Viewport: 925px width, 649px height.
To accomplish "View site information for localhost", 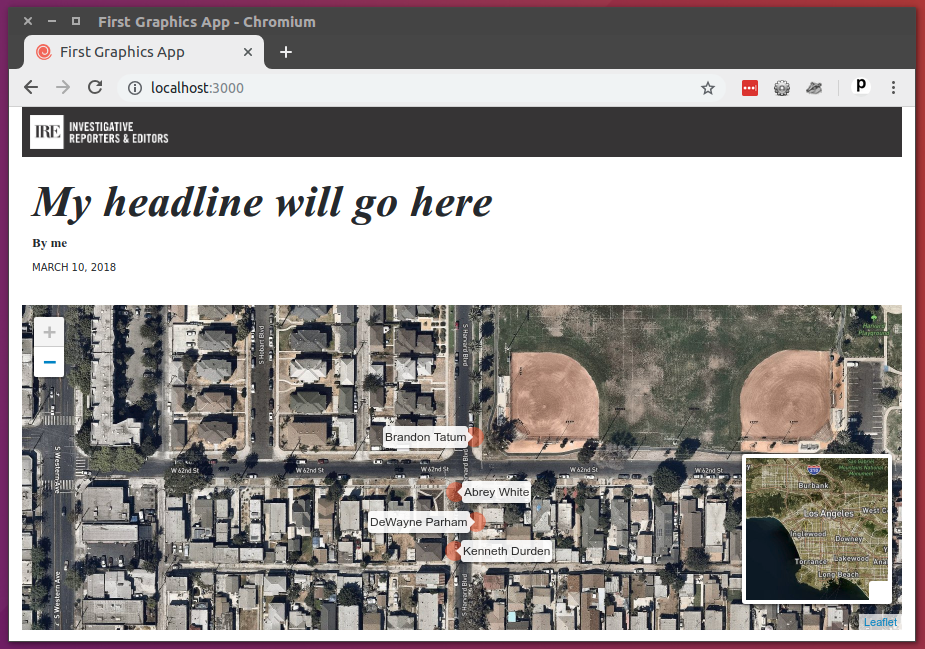I will click(x=135, y=88).
